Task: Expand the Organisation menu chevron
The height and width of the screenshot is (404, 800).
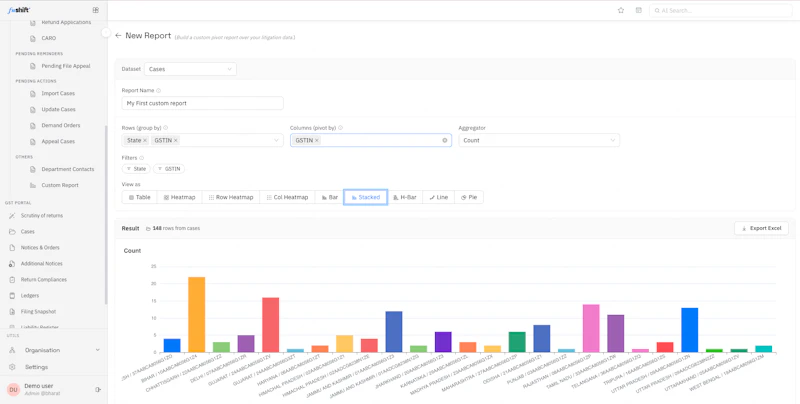Action: click(x=97, y=350)
